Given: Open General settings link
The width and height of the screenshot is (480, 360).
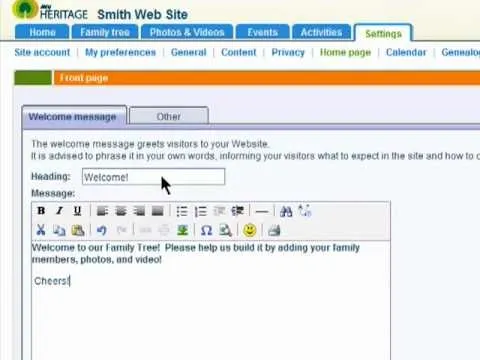Looking at the screenshot, I should click(189, 52).
